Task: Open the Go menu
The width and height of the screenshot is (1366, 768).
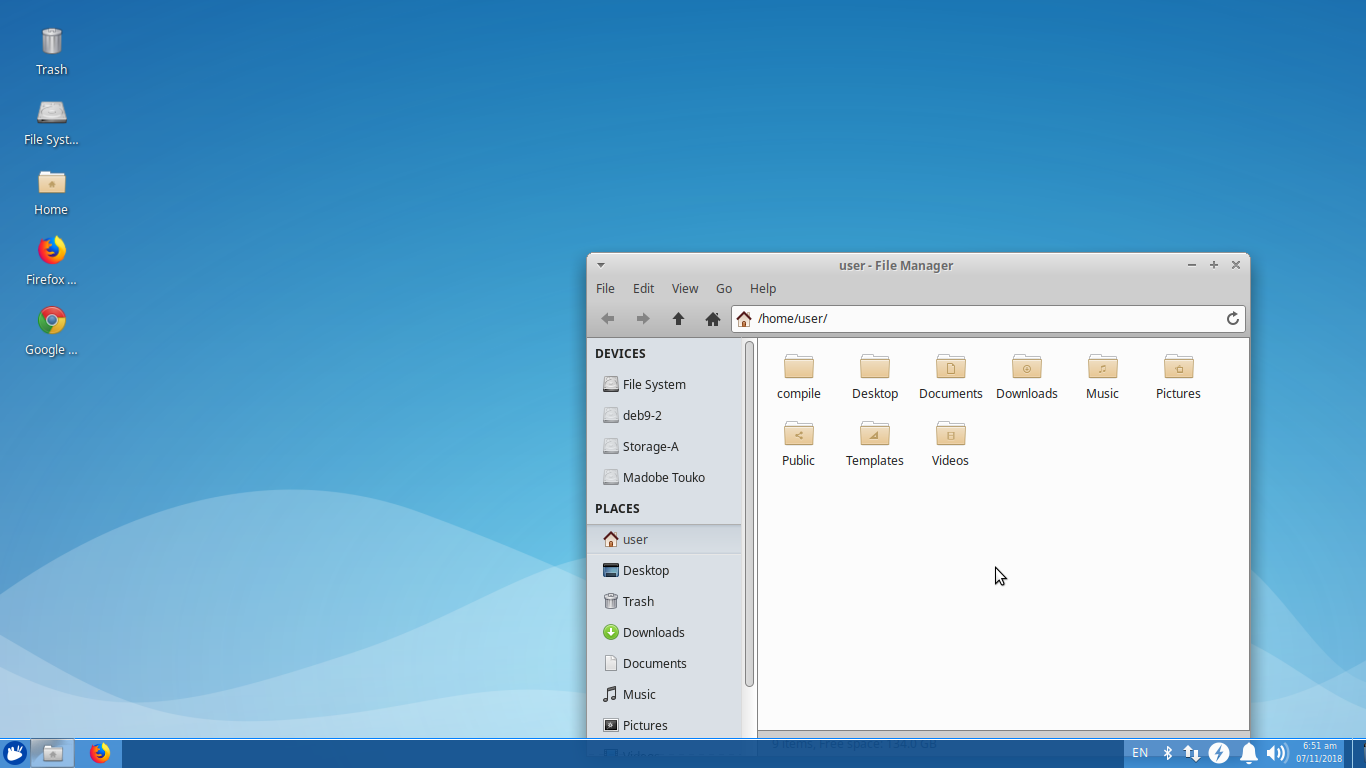Action: point(724,288)
